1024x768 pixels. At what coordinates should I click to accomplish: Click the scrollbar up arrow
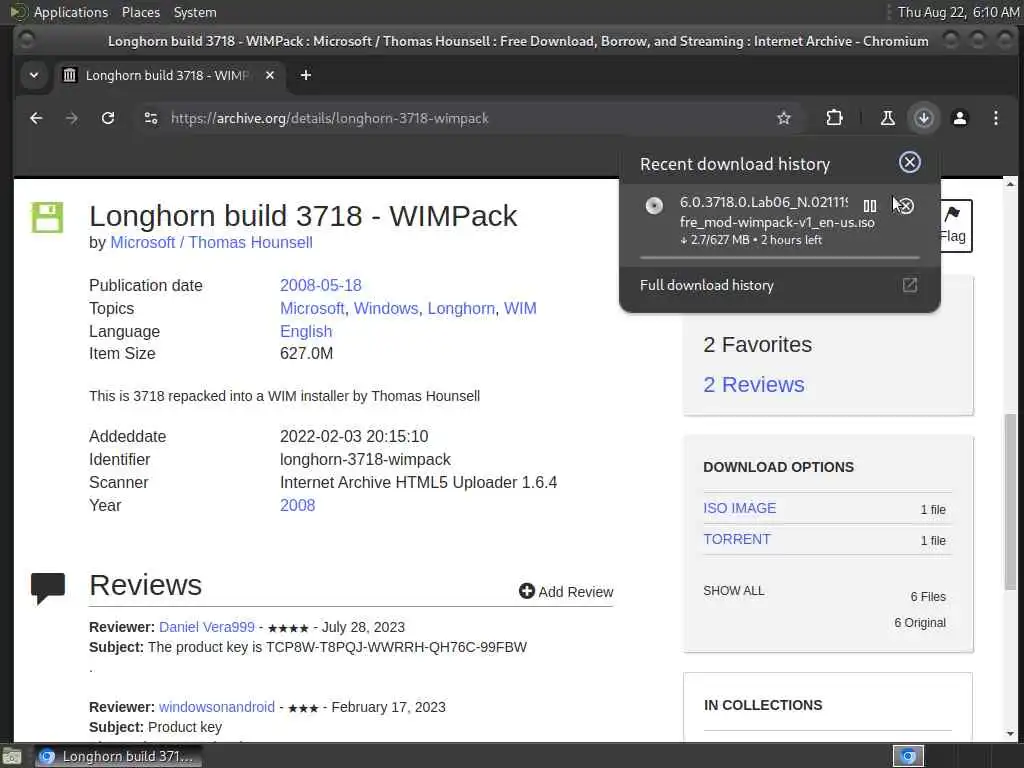click(x=1010, y=184)
